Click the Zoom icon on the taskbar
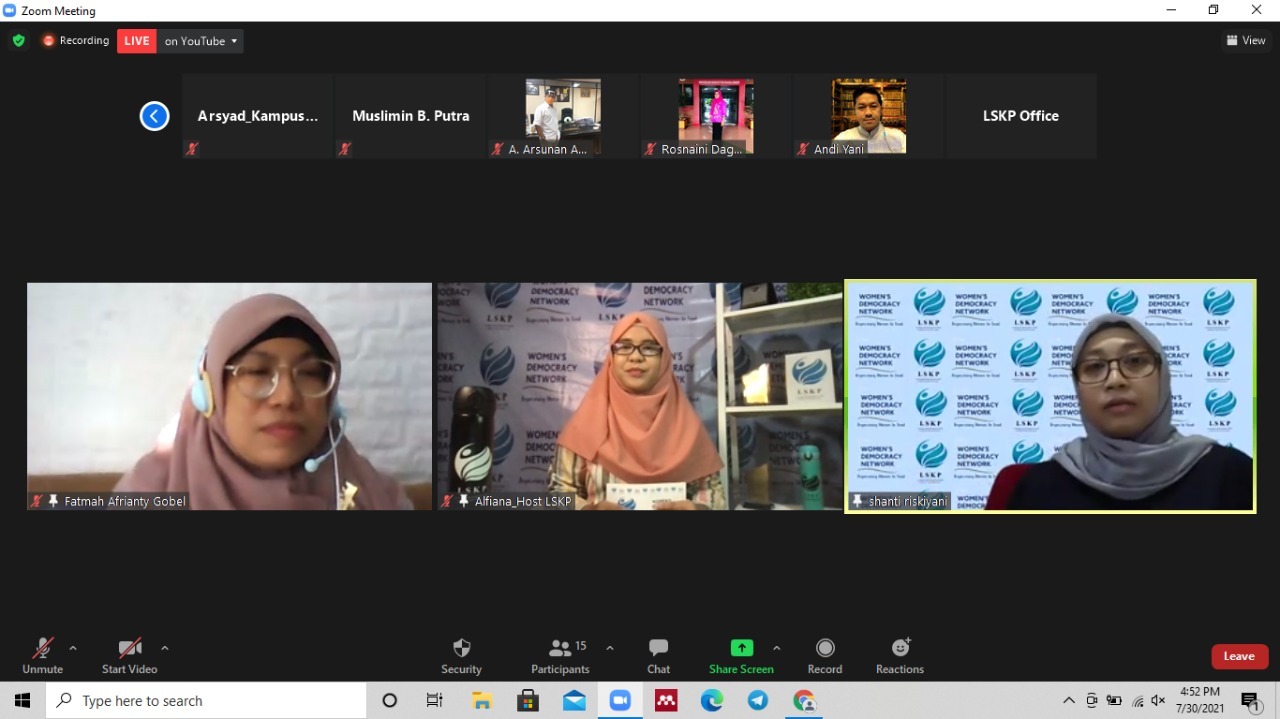 click(620, 701)
